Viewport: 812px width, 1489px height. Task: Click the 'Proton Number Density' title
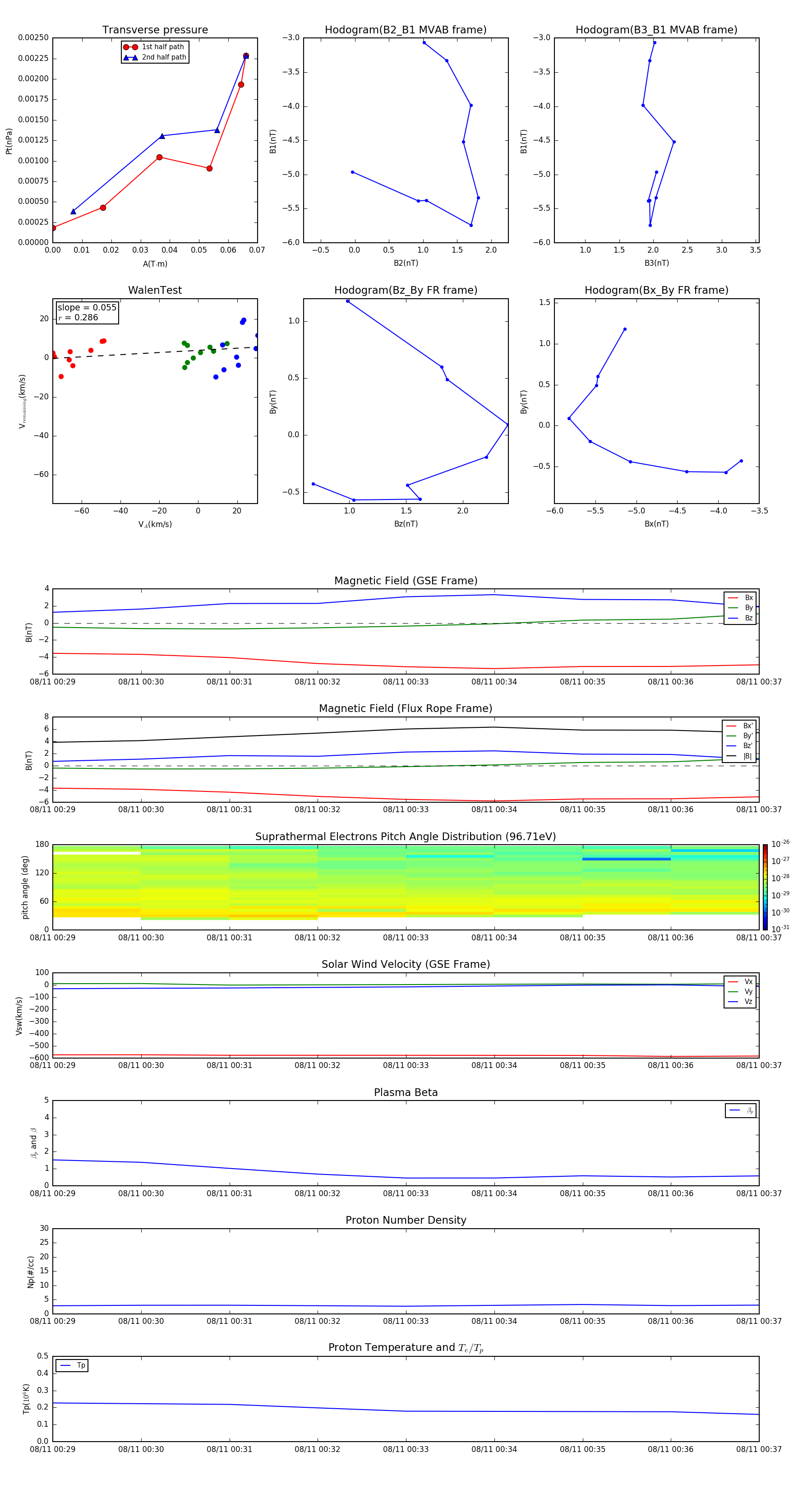[406, 1220]
